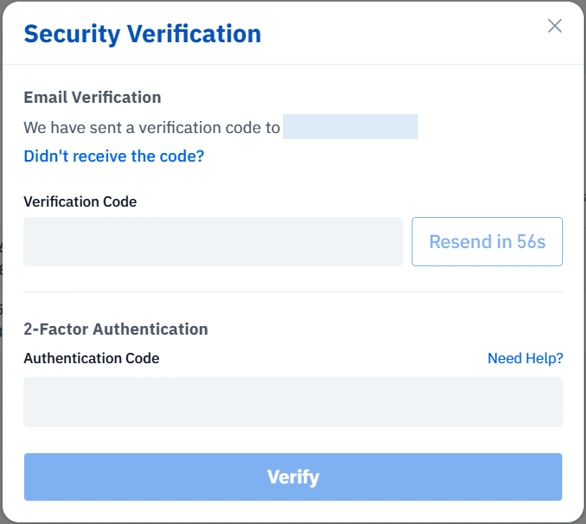586x524 pixels.
Task: Dismiss the dialog using the X icon
Action: [555, 26]
